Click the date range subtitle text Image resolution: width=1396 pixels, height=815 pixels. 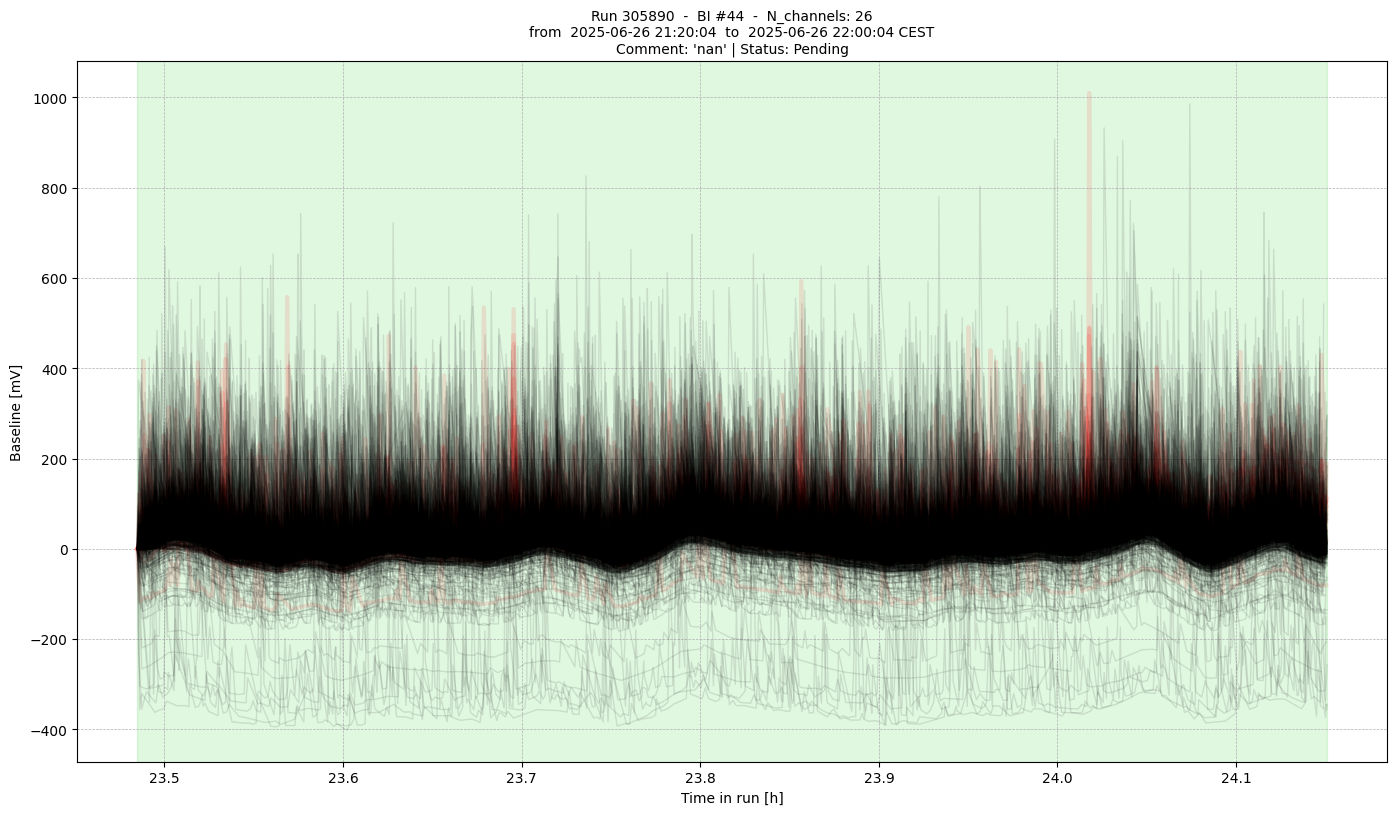click(731, 32)
